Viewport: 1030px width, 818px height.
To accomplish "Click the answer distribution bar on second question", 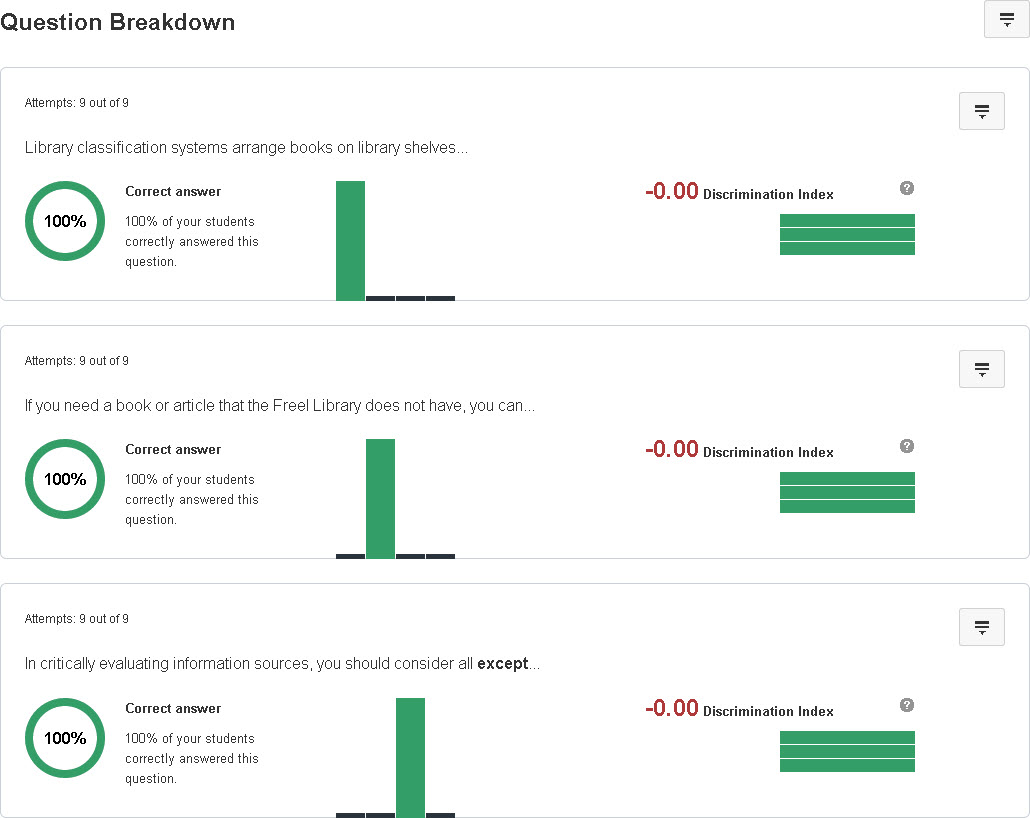I will click(x=380, y=498).
